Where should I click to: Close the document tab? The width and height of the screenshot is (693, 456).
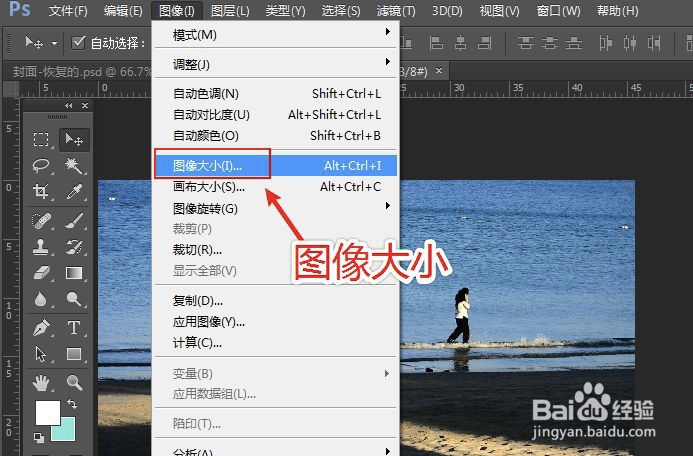tap(439, 70)
